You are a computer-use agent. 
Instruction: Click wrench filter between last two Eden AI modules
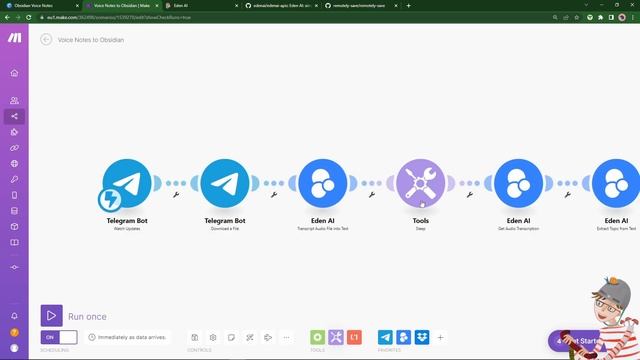567,195
